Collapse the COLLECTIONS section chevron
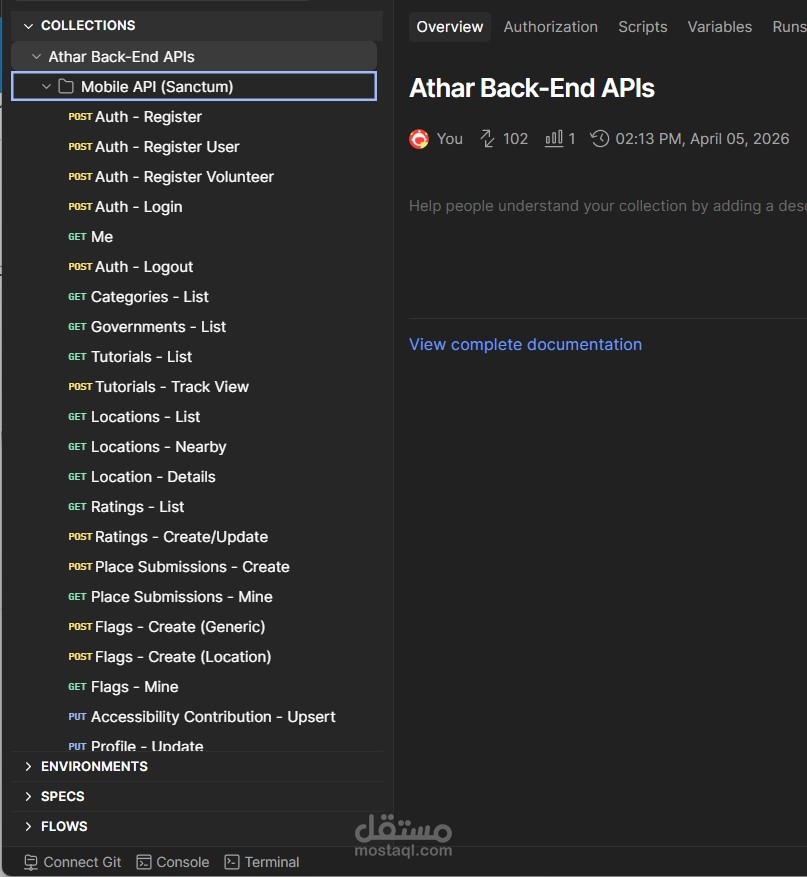 (29, 26)
